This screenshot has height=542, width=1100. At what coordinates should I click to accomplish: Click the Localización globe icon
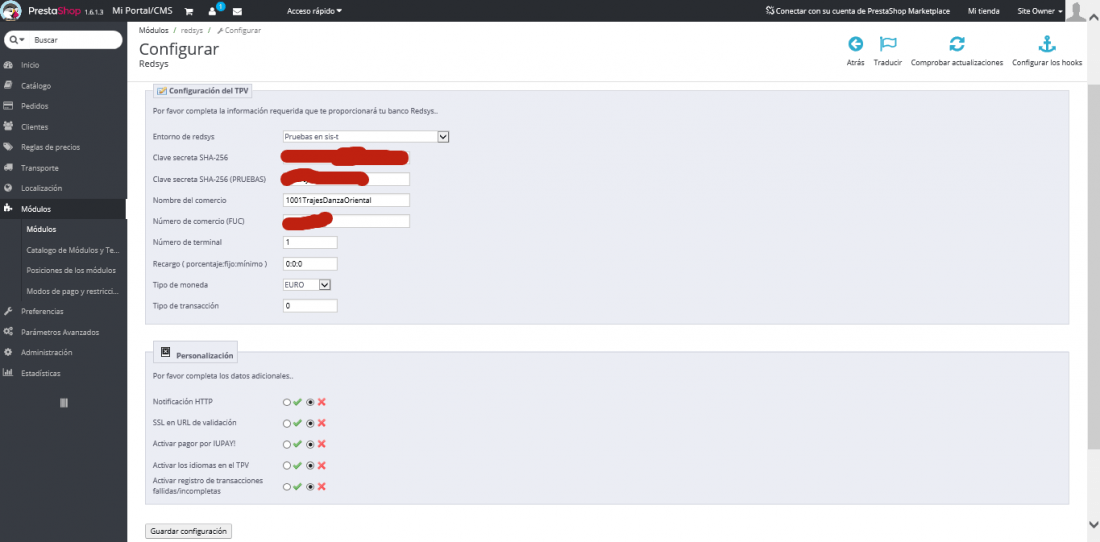click(x=8, y=188)
